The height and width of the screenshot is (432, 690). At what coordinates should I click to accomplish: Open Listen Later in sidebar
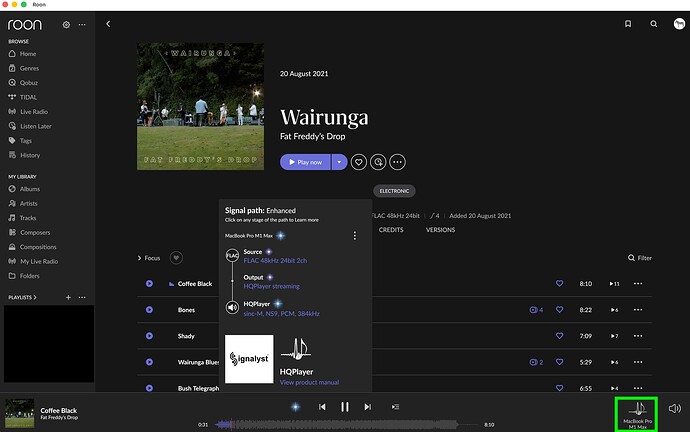pos(30,126)
